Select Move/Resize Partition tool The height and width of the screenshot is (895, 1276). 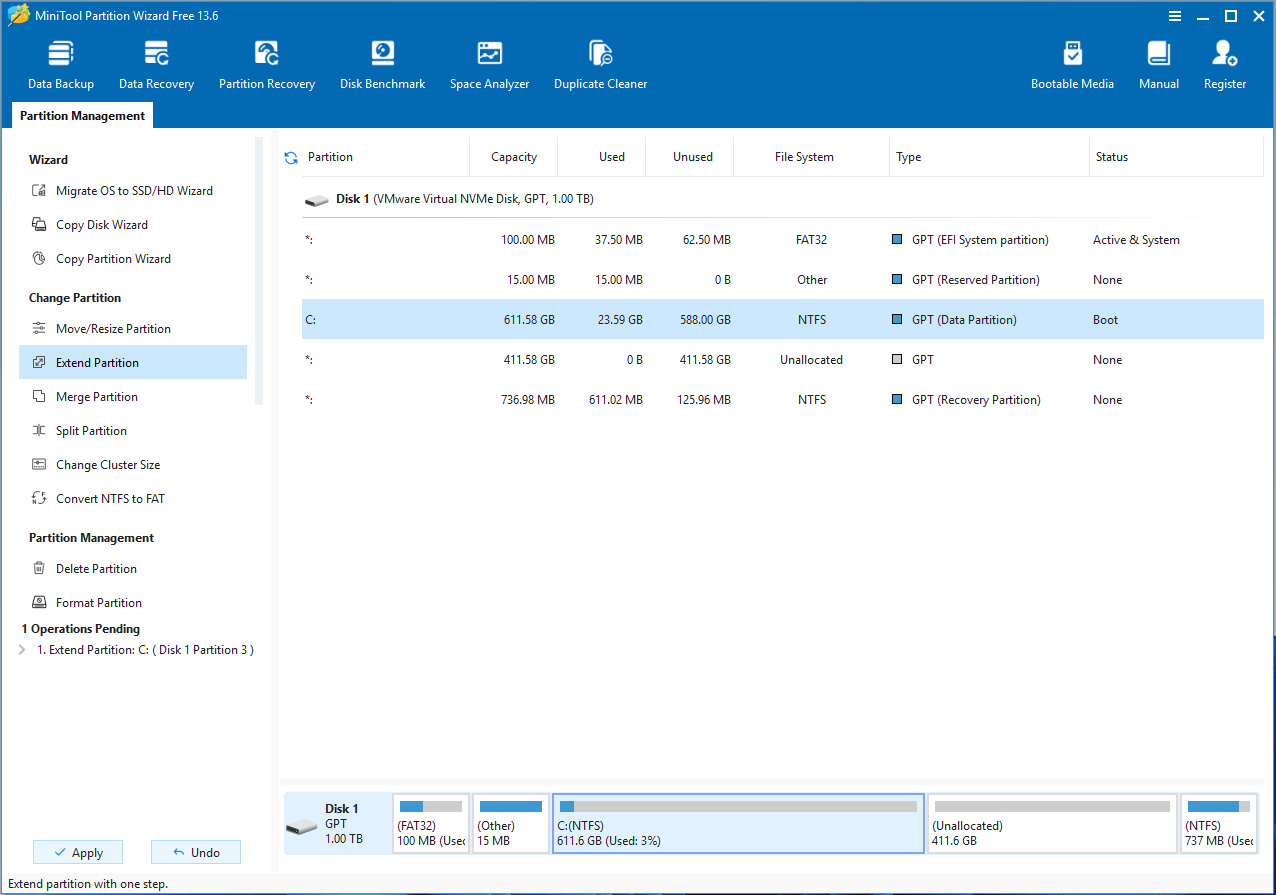[112, 328]
